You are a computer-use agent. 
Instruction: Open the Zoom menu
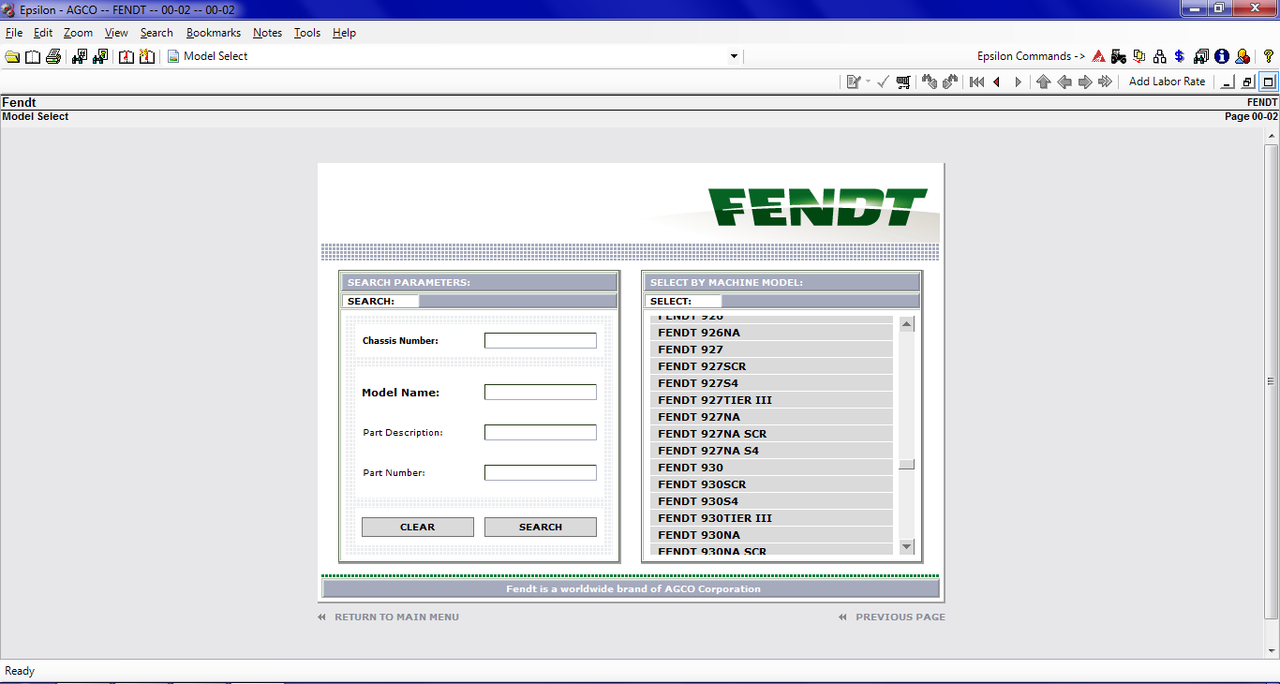pos(78,33)
